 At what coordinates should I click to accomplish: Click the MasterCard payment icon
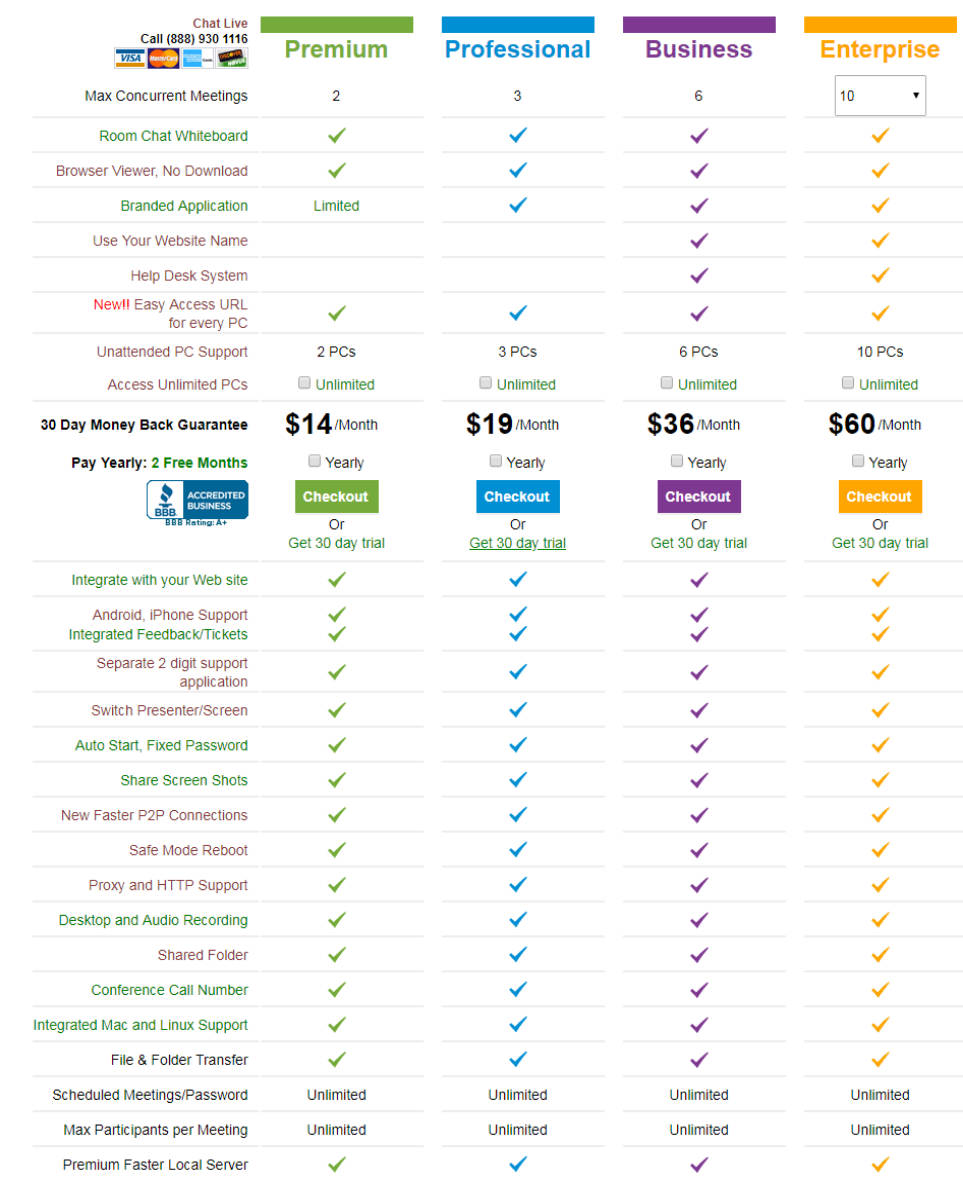click(163, 58)
